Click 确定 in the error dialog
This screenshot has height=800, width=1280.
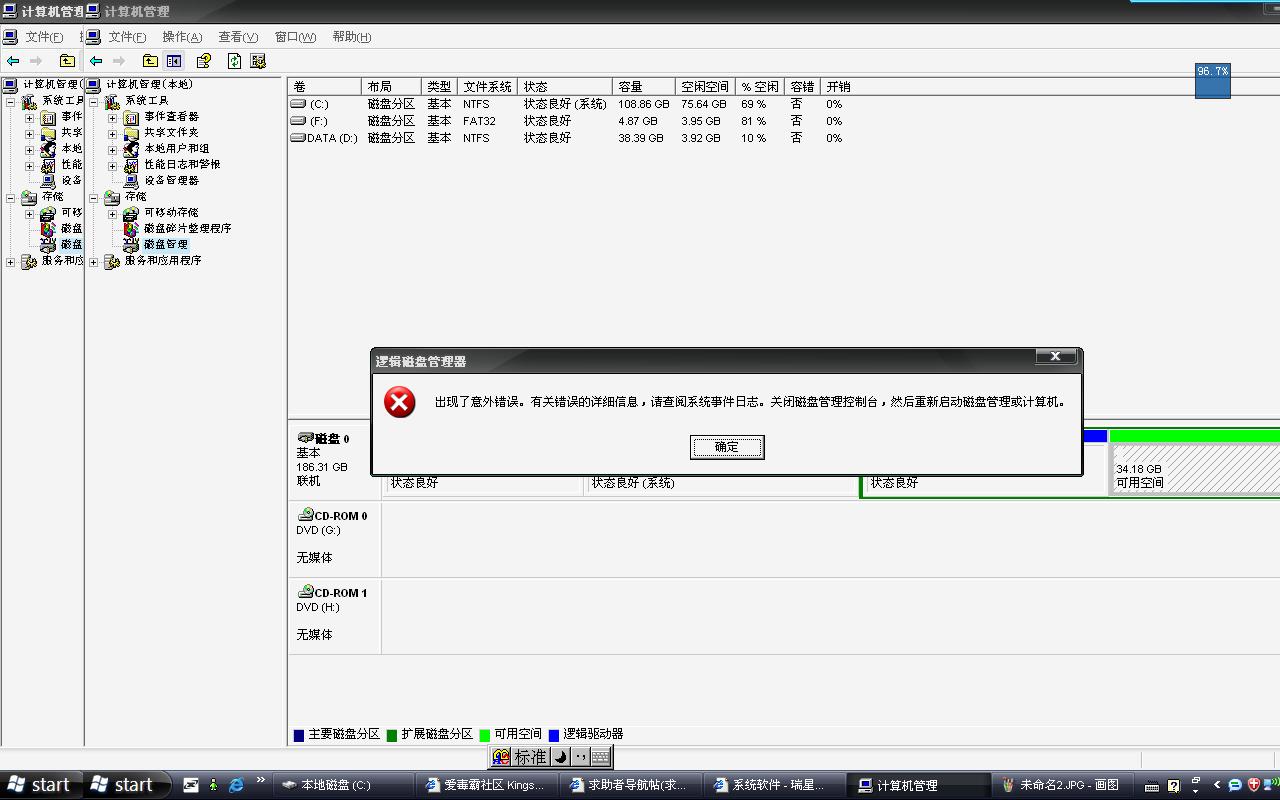click(727, 447)
